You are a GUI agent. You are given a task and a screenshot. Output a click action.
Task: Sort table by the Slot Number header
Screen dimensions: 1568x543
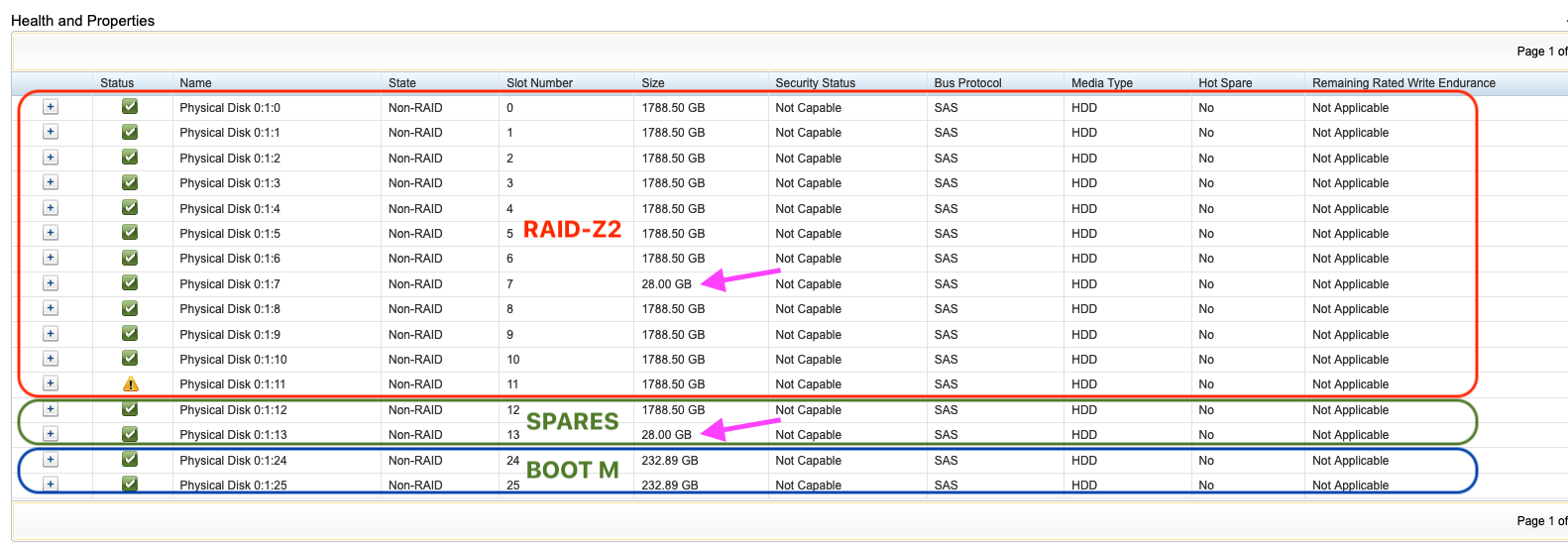[x=539, y=83]
